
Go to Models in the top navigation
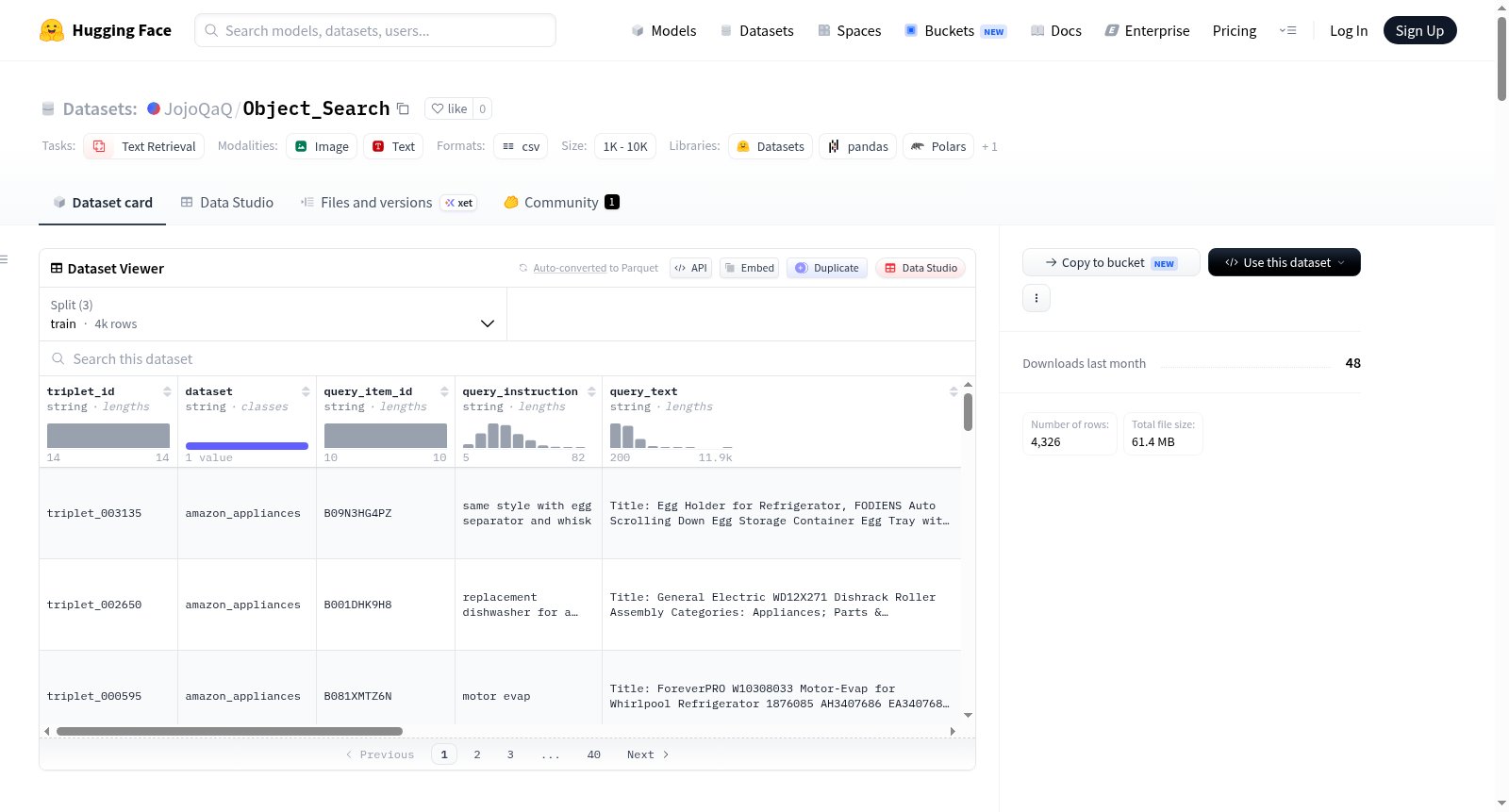pyautogui.click(x=664, y=31)
